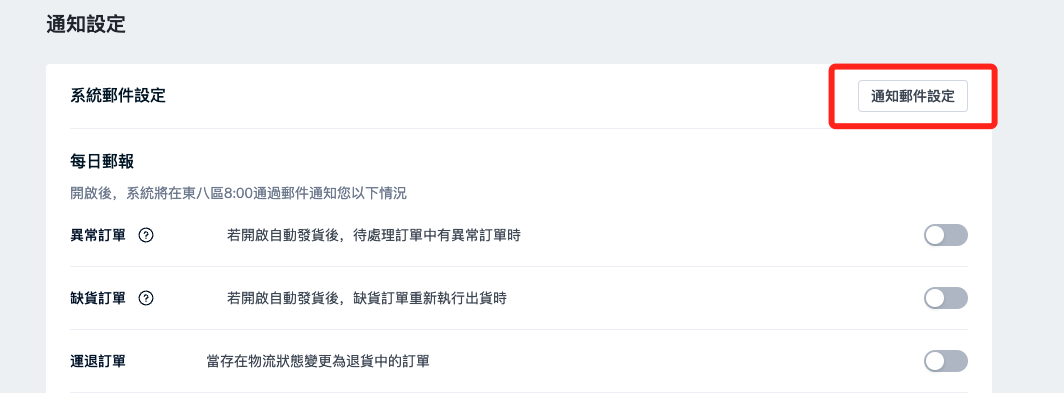1064x393 pixels.
Task: Select the 缺貨訂單 row label
Action: tap(98, 298)
